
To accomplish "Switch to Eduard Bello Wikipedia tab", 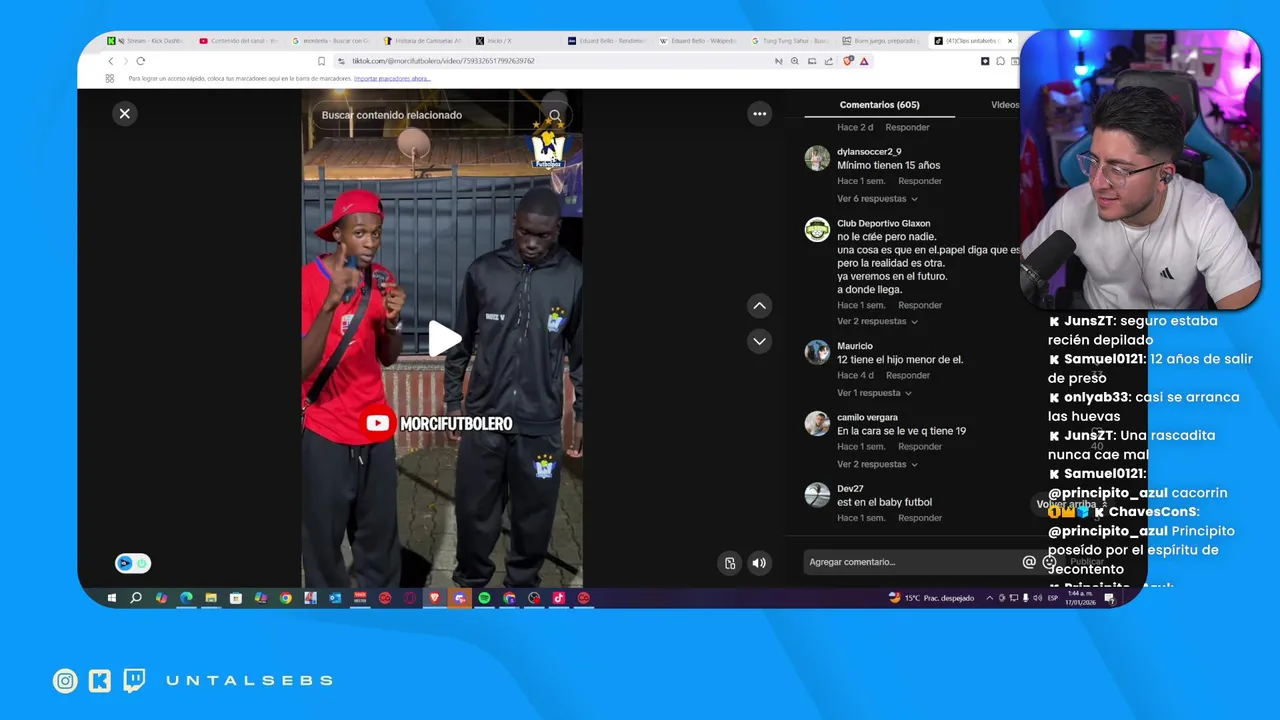I will pyautogui.click(x=698, y=41).
